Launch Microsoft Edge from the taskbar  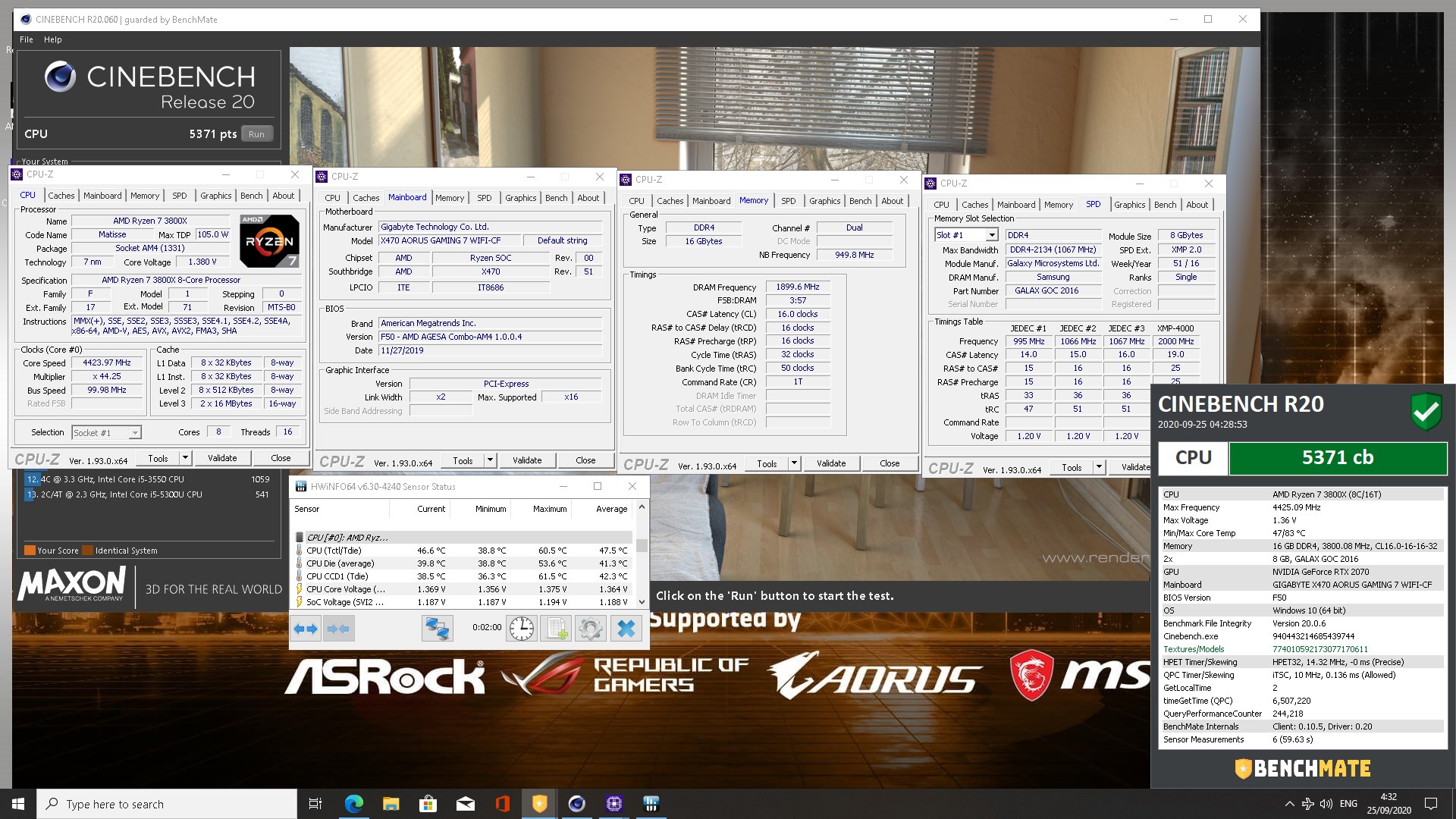point(354,804)
